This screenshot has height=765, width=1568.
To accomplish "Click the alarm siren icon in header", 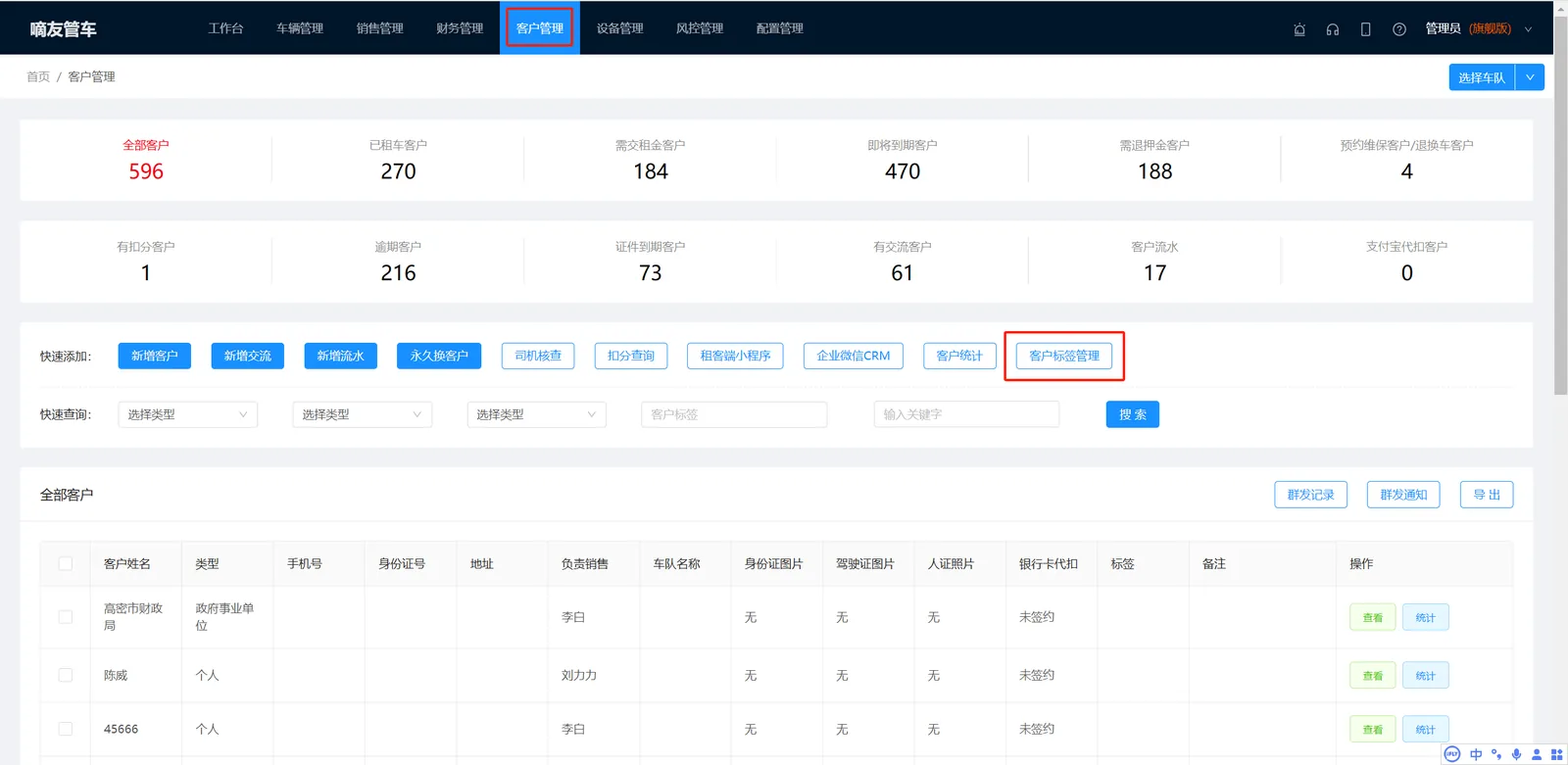I will 1299,29.
